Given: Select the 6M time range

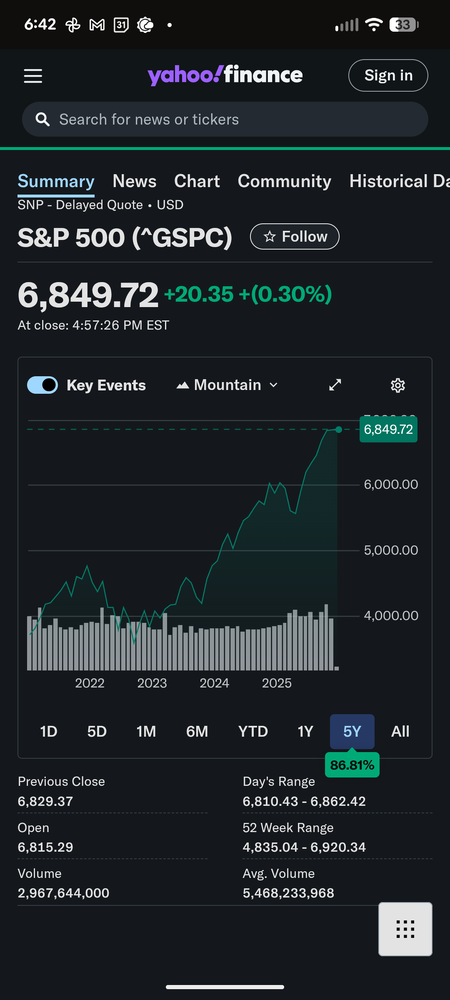Looking at the screenshot, I should 197,732.
